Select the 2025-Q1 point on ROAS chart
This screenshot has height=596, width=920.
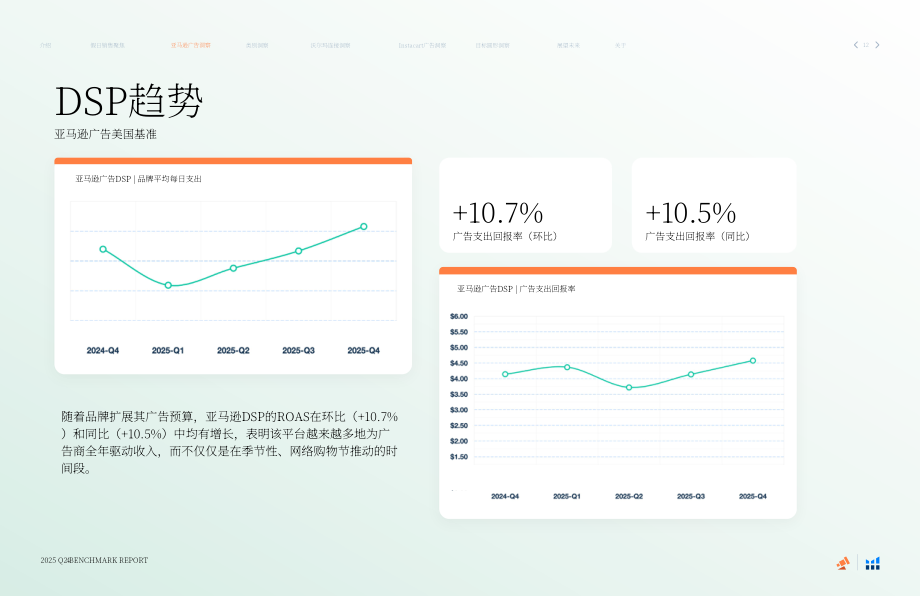567,367
